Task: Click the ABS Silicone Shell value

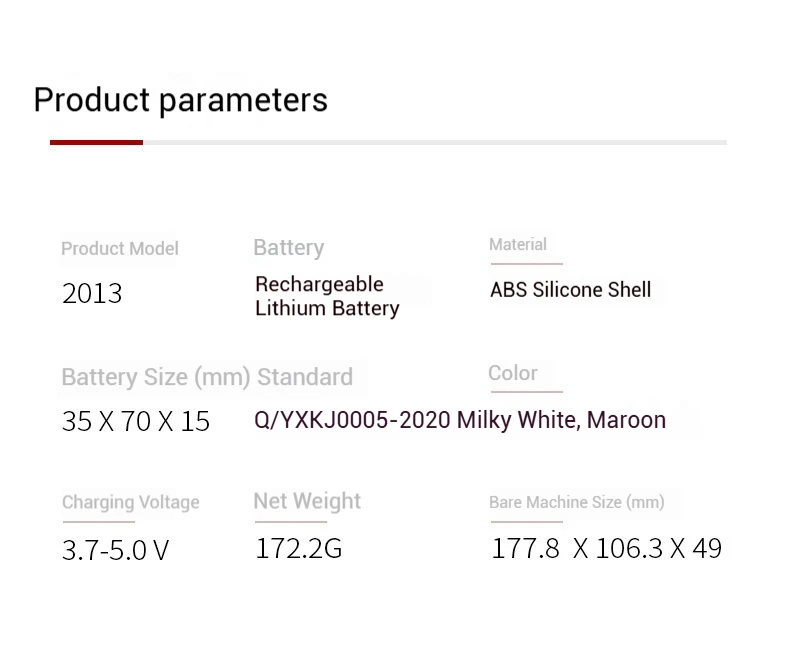Action: 570,290
